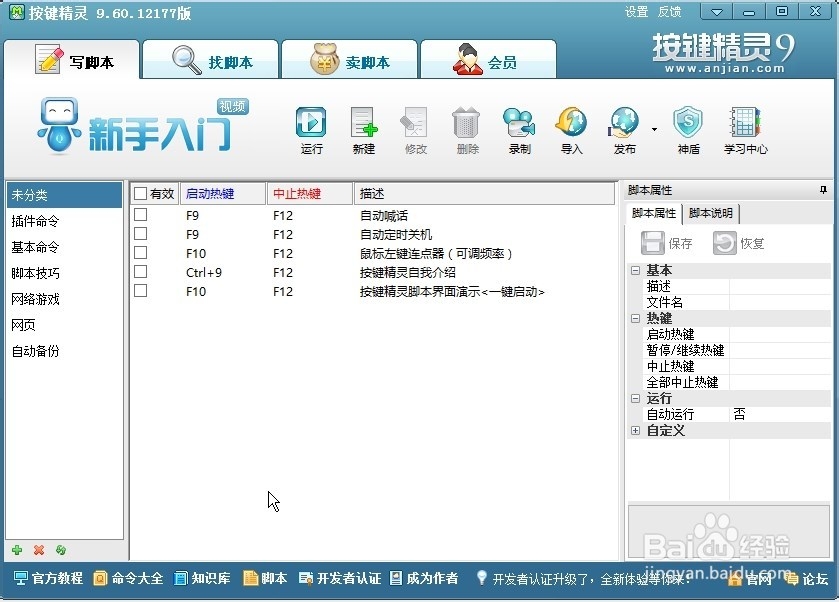Select the Ctrl+9 hotkey cell

pos(204,272)
